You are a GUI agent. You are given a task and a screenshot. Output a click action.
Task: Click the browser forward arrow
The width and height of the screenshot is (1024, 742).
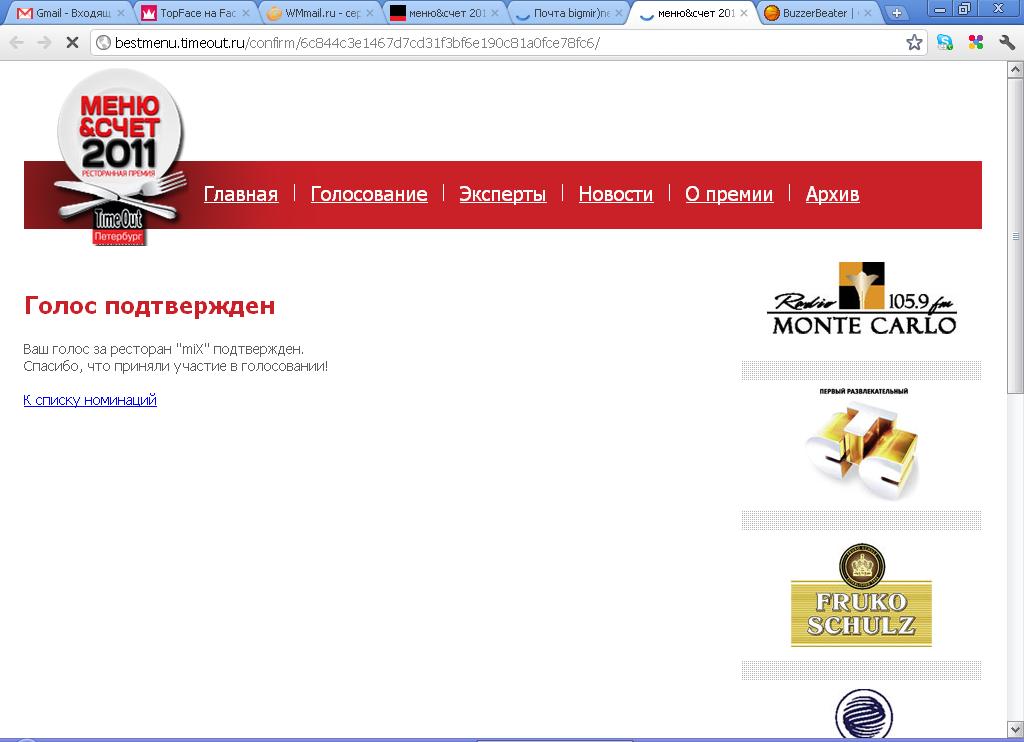click(44, 42)
